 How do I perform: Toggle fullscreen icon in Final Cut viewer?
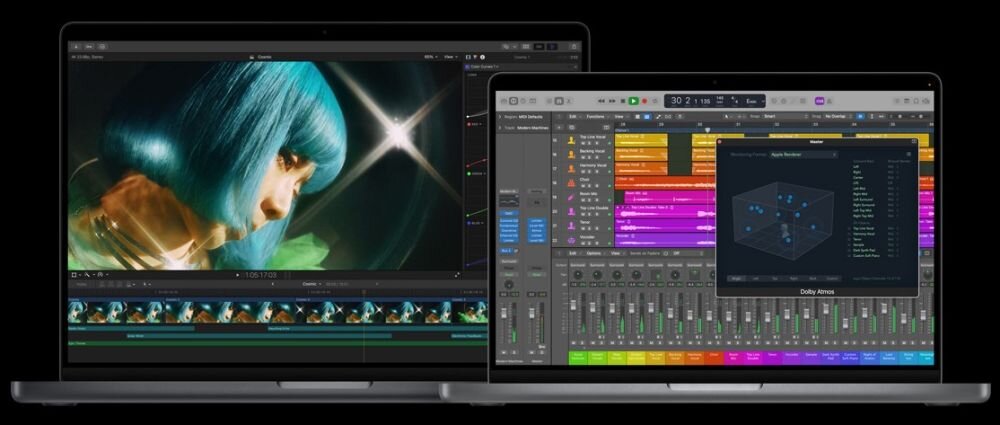[x=457, y=274]
